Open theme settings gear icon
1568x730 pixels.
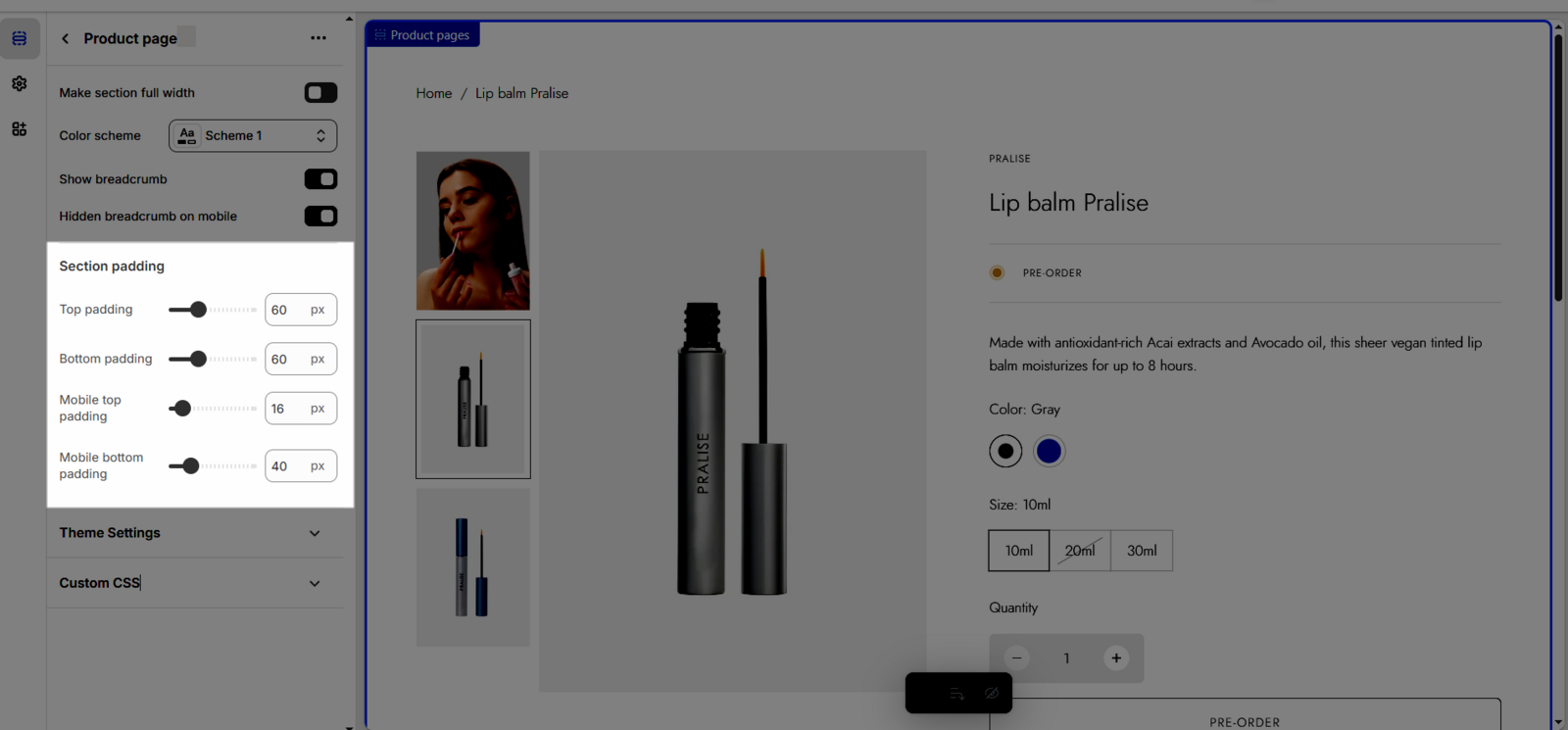20,84
